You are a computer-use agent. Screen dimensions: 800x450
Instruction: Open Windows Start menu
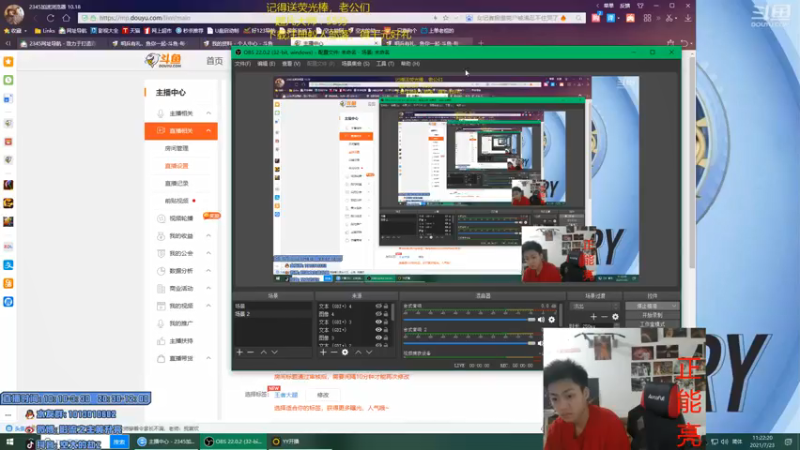click(9, 442)
